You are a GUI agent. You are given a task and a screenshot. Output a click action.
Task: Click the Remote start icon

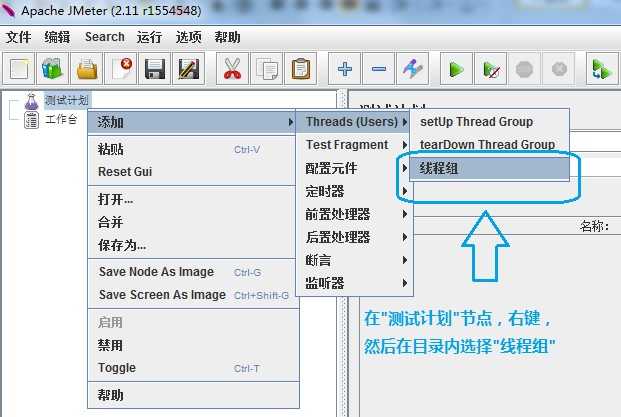[x=602, y=69]
